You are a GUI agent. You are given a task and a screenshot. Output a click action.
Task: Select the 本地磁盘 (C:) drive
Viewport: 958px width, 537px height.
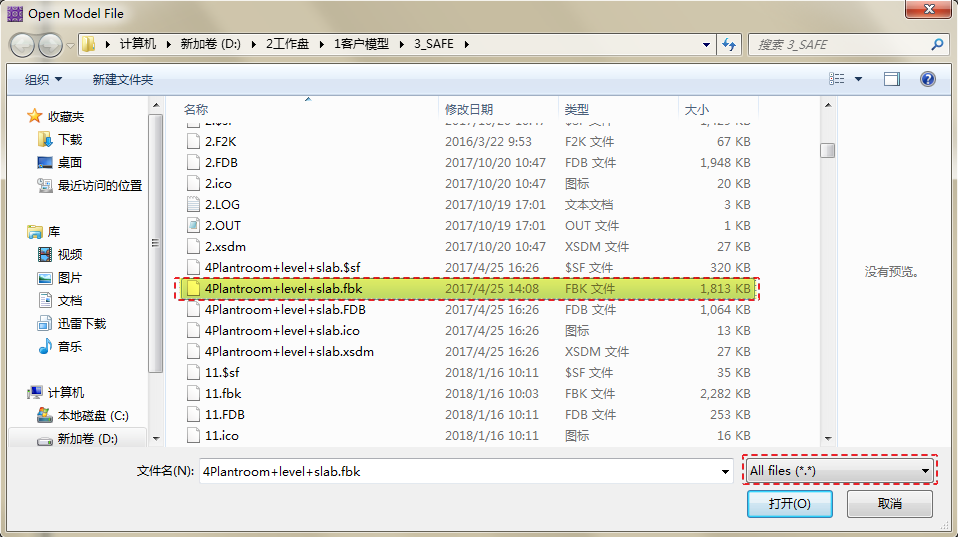pyautogui.click(x=92, y=415)
